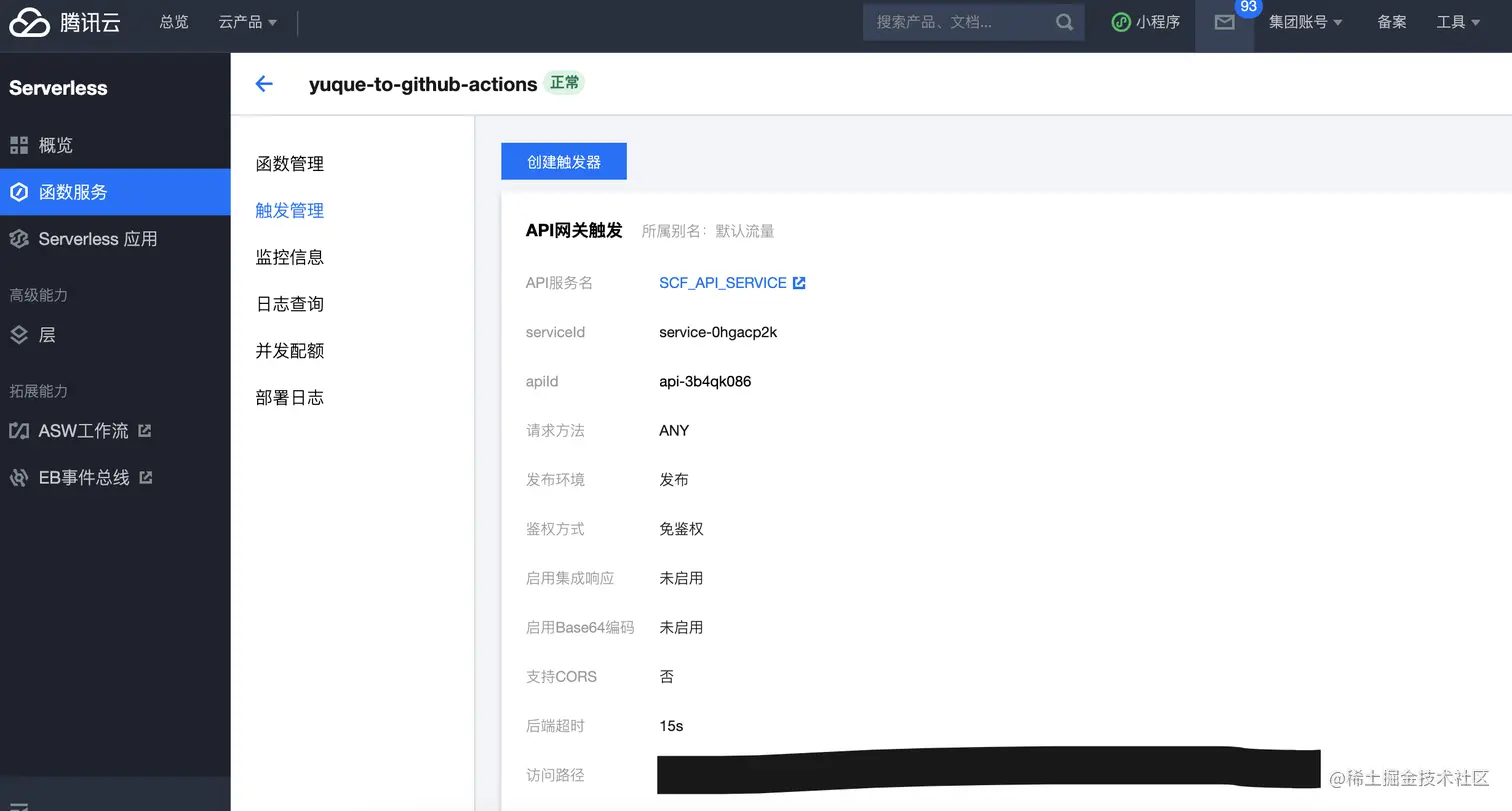Select 函数服务 in the sidebar
The height and width of the screenshot is (811, 1512).
[115, 192]
